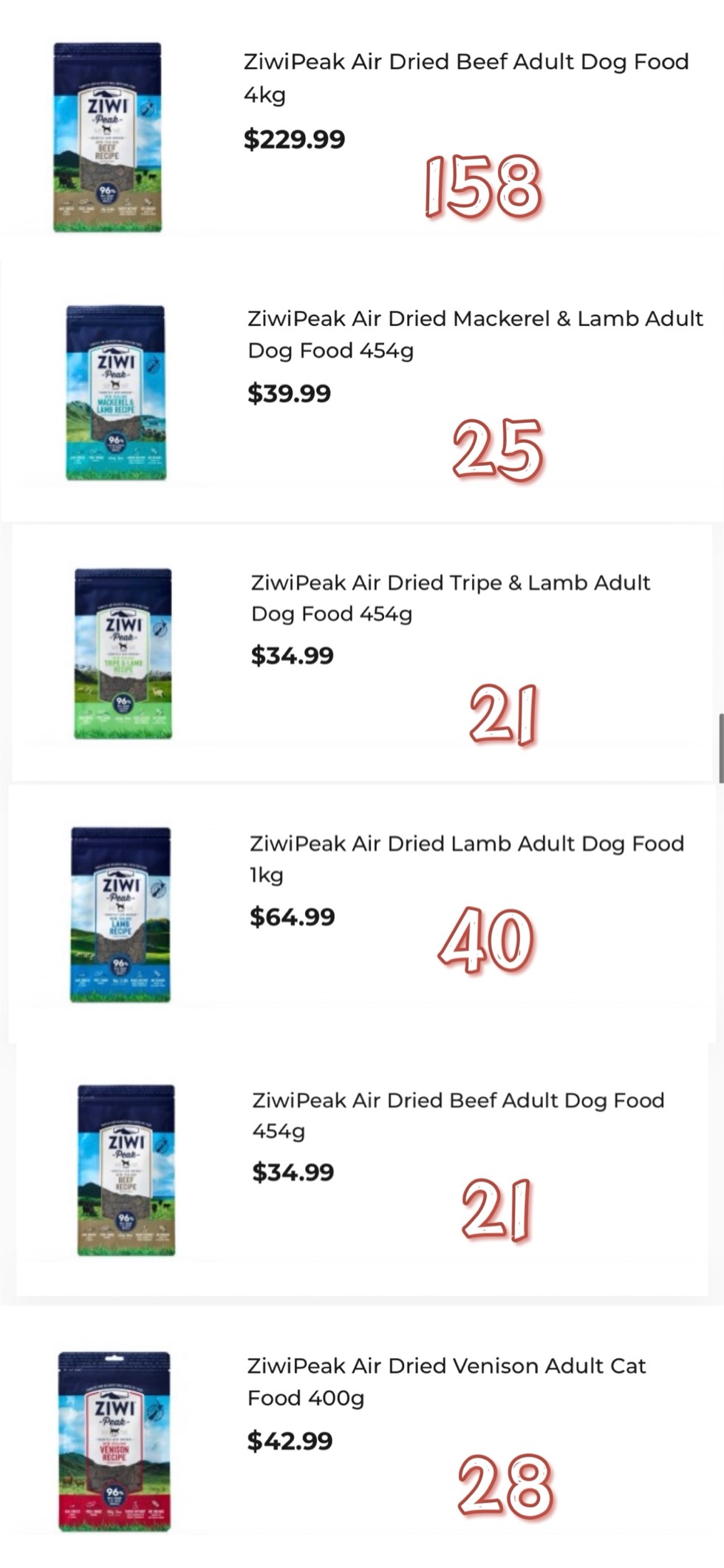Select the $39.99 price label
The height and width of the screenshot is (1568, 724).
point(289,393)
